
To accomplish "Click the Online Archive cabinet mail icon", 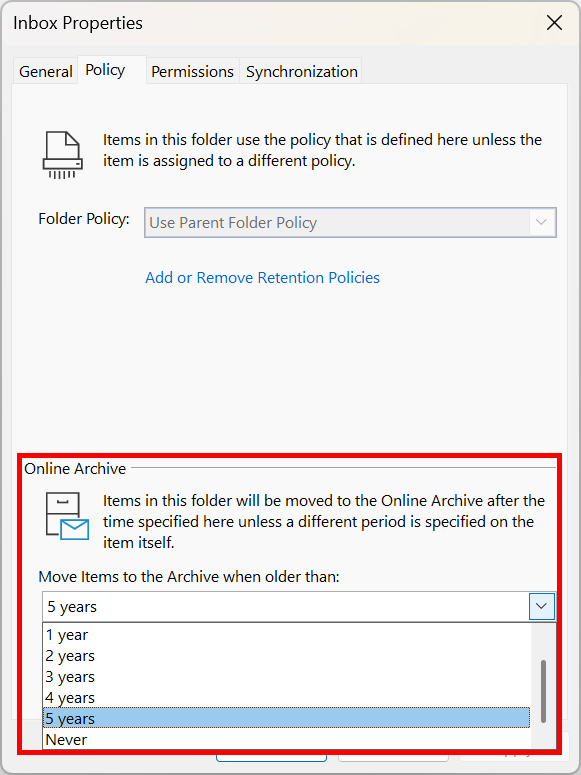I will 67,516.
